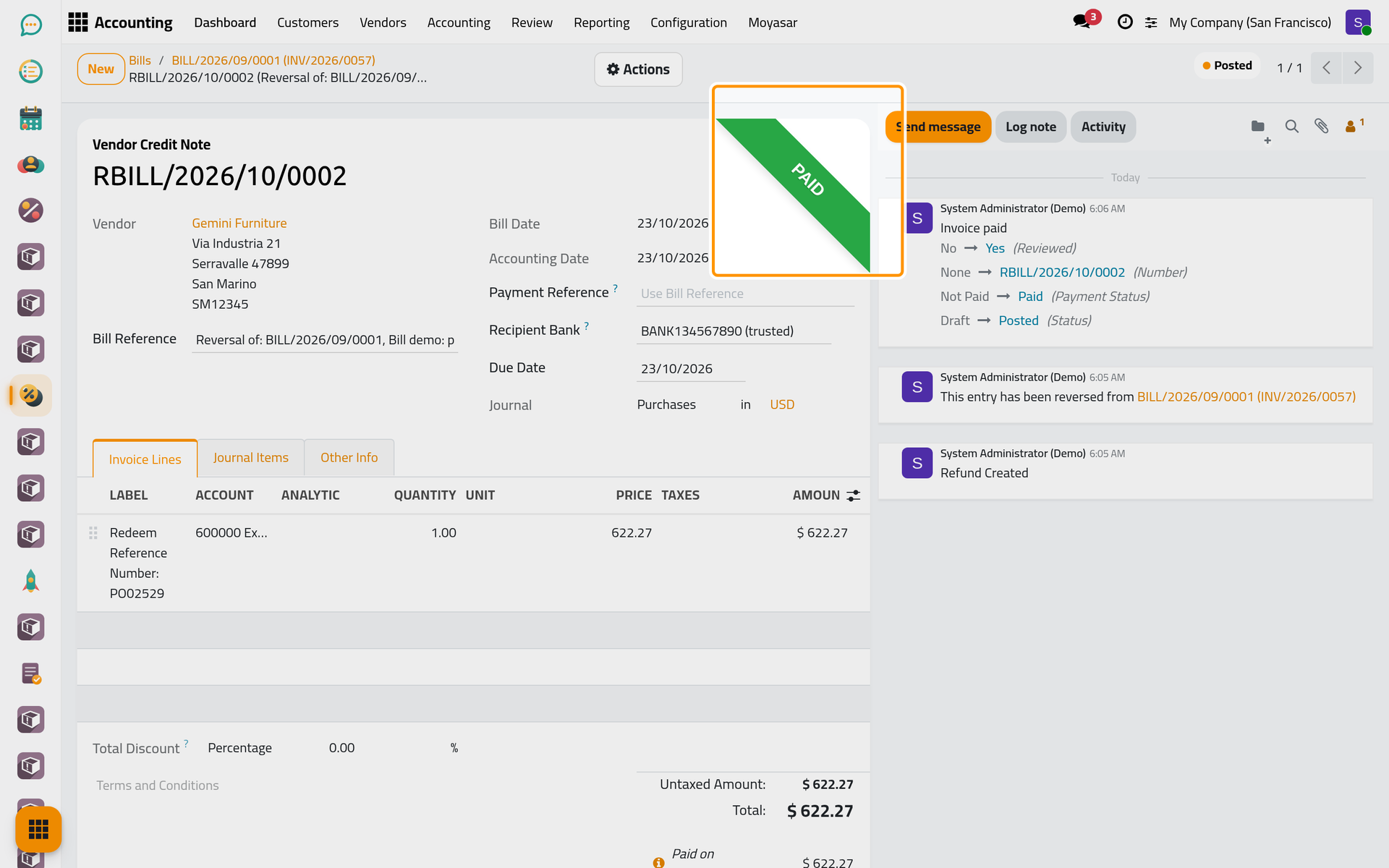Click the Payment Reference input field

745,294
